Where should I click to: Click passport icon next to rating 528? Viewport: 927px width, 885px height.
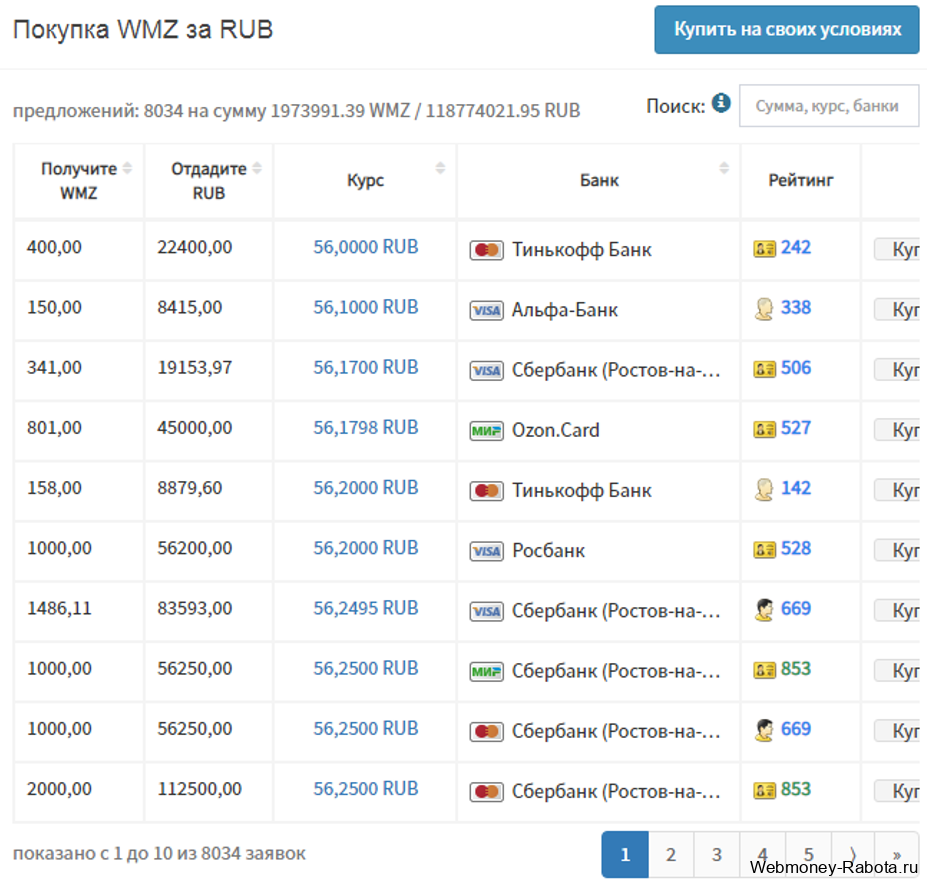(764, 550)
